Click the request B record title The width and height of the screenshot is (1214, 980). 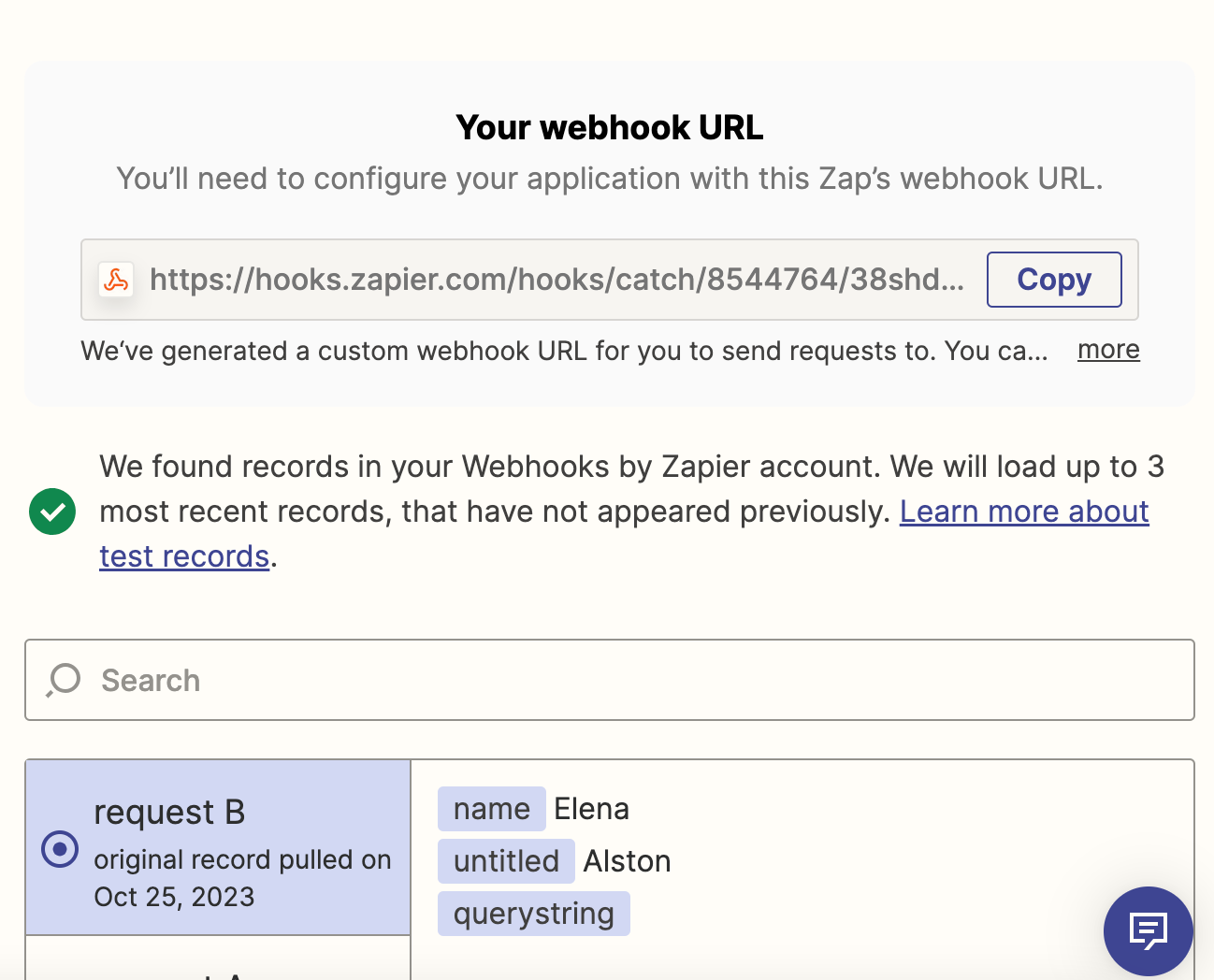tap(169, 812)
